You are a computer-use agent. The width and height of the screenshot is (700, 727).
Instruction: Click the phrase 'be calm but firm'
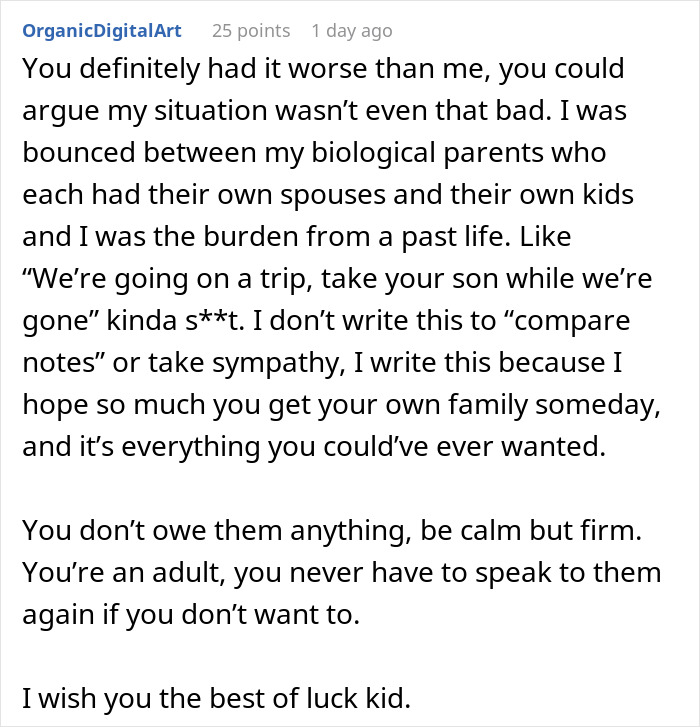531,531
